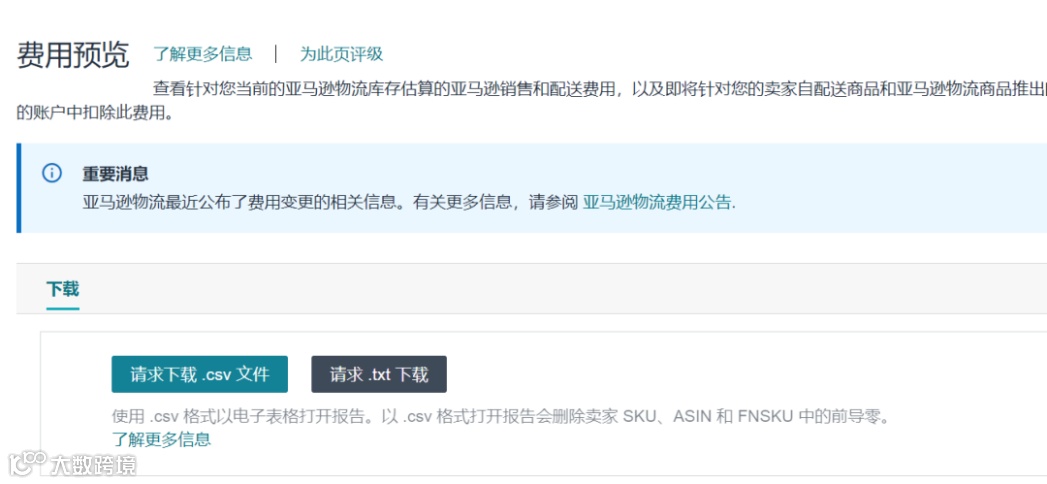Click the 费用预览 page heading
This screenshot has width=1047, height=484.
tap(73, 55)
